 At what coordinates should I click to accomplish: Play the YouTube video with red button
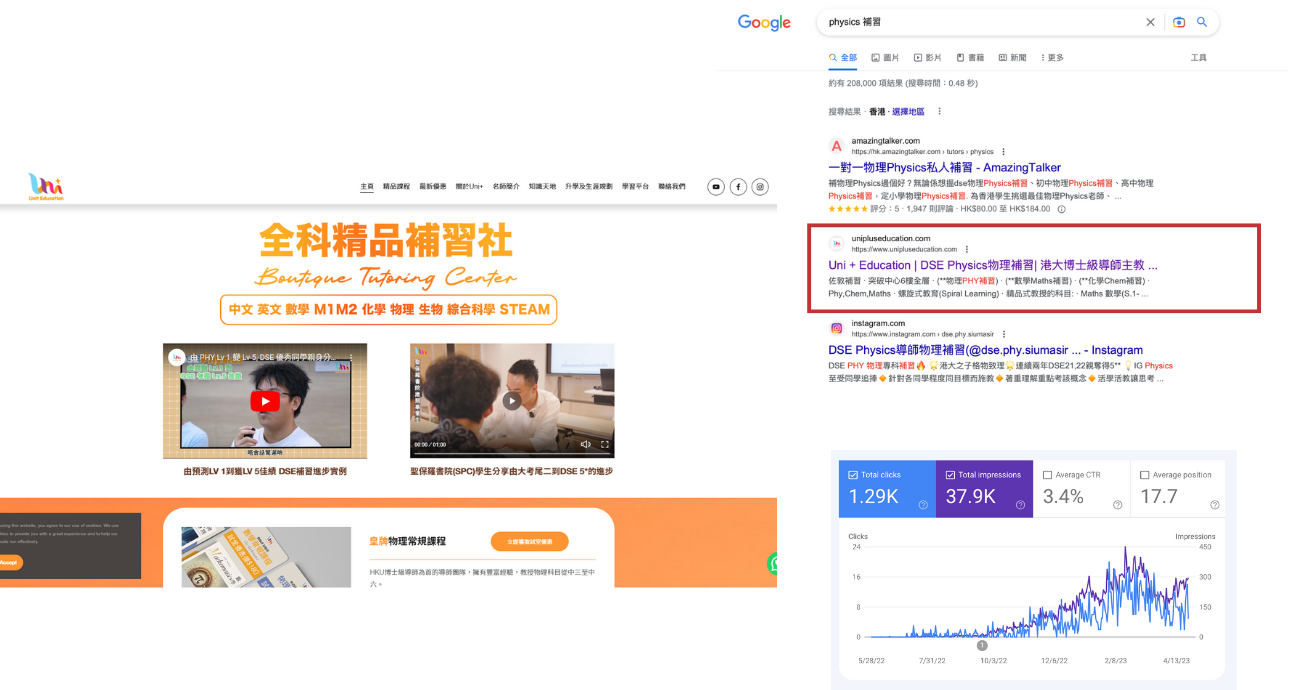click(264, 401)
